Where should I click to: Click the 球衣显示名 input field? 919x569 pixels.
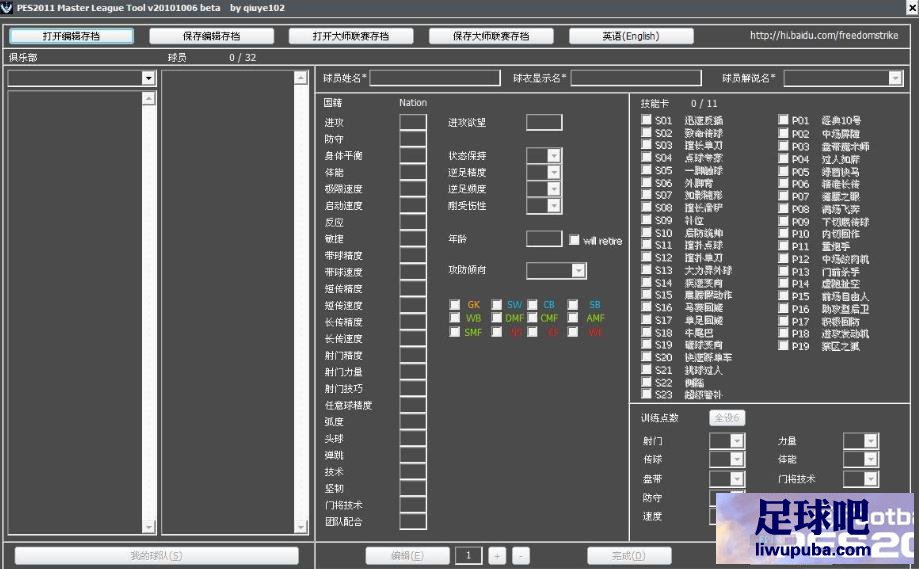[x=636, y=78]
